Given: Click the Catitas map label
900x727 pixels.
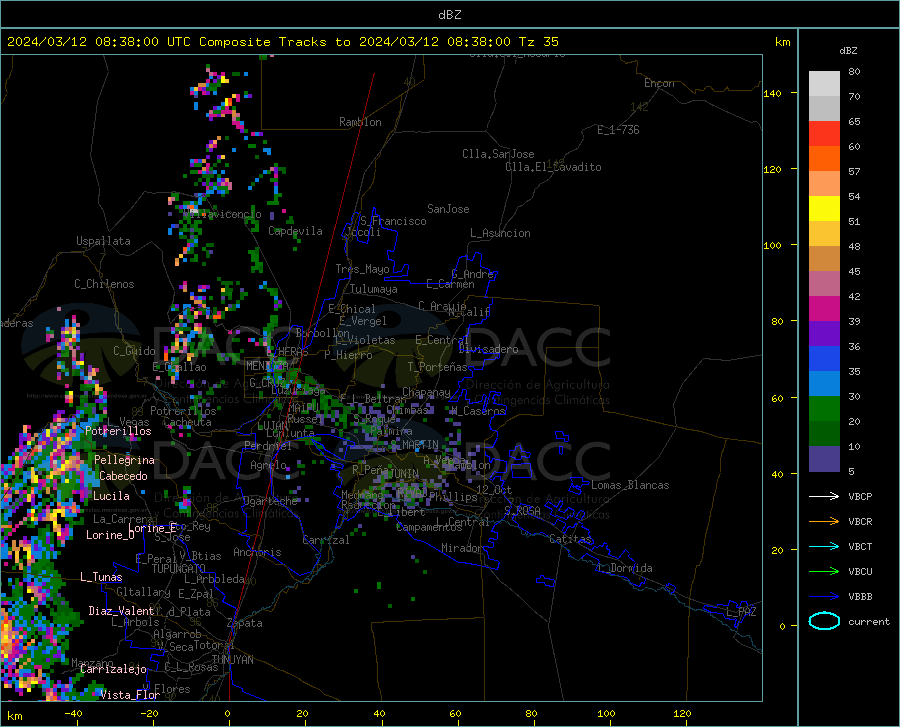Looking at the screenshot, I should [x=570, y=539].
